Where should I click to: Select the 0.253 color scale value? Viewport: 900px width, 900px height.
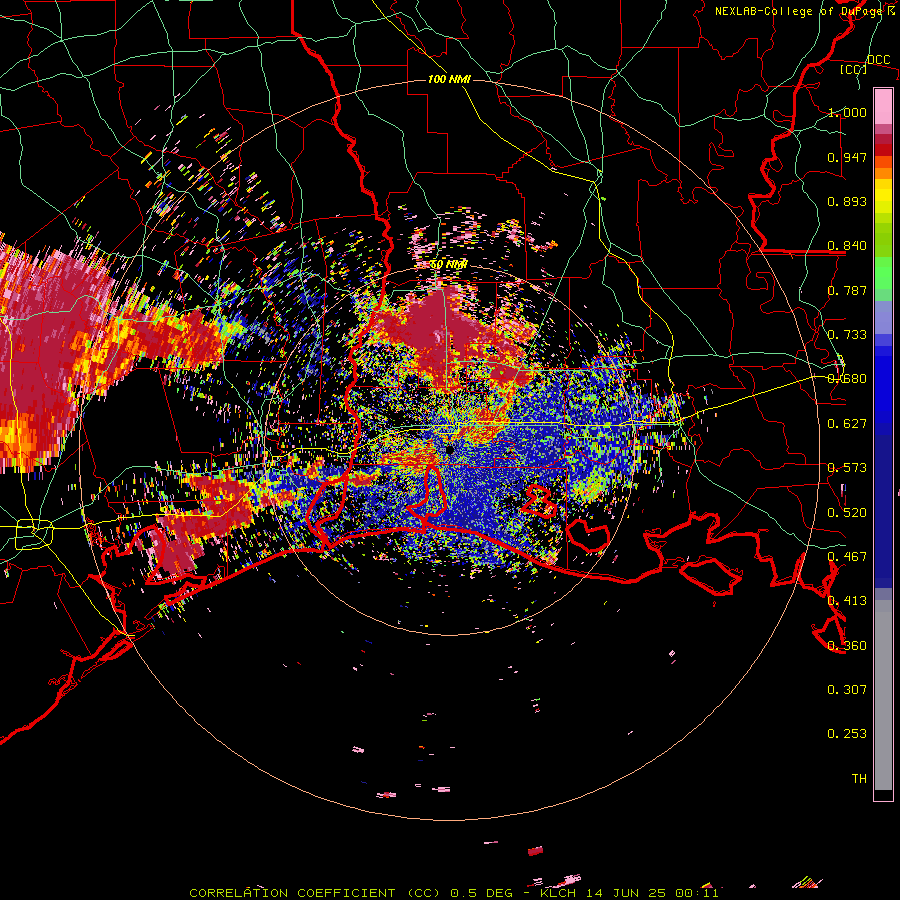847,734
